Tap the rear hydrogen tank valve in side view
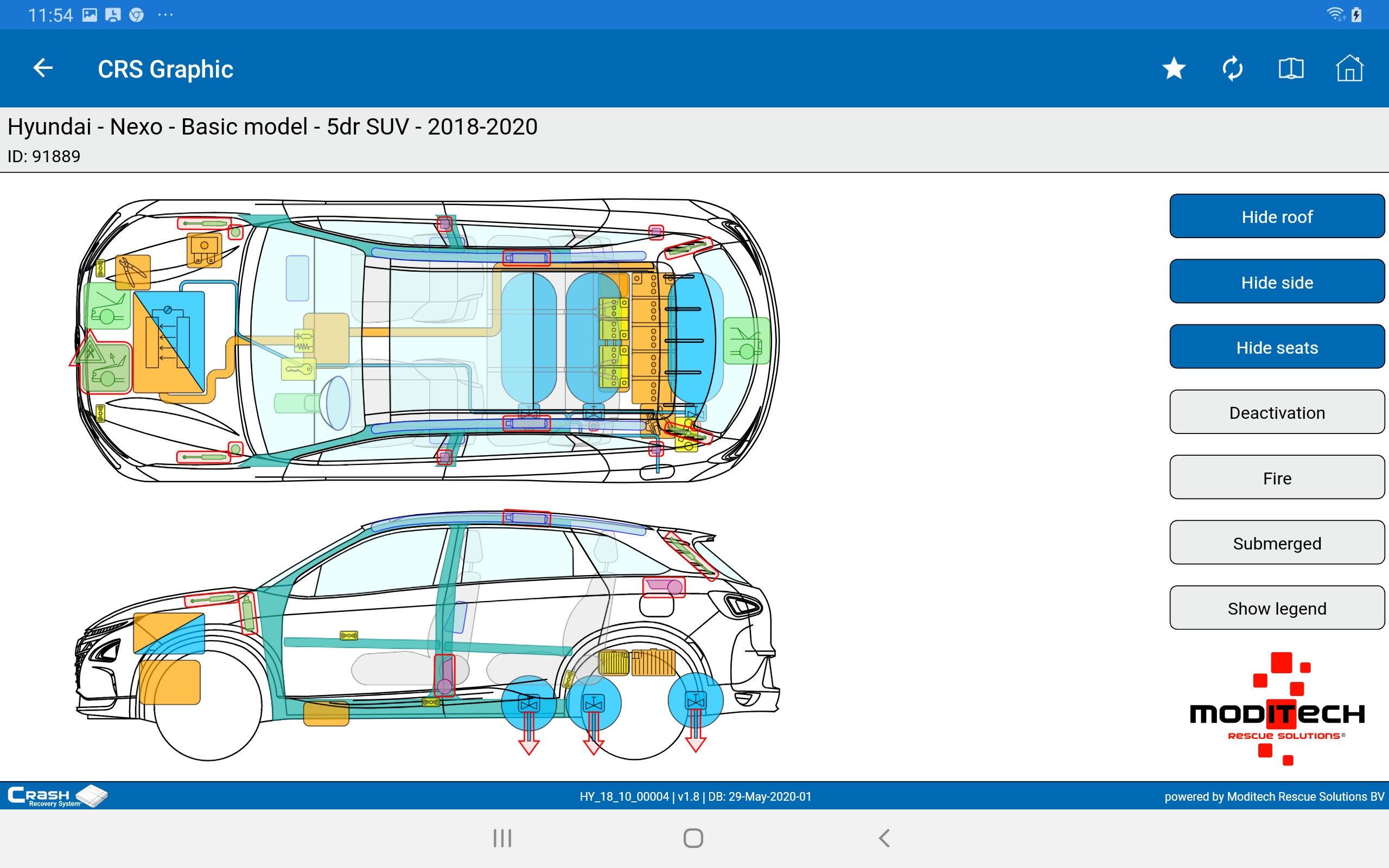The height and width of the screenshot is (868, 1389). pyautogui.click(x=695, y=700)
